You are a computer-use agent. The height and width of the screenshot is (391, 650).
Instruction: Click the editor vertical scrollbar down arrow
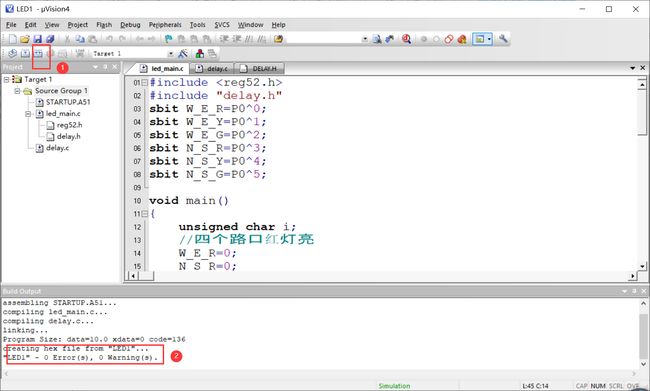642,266
